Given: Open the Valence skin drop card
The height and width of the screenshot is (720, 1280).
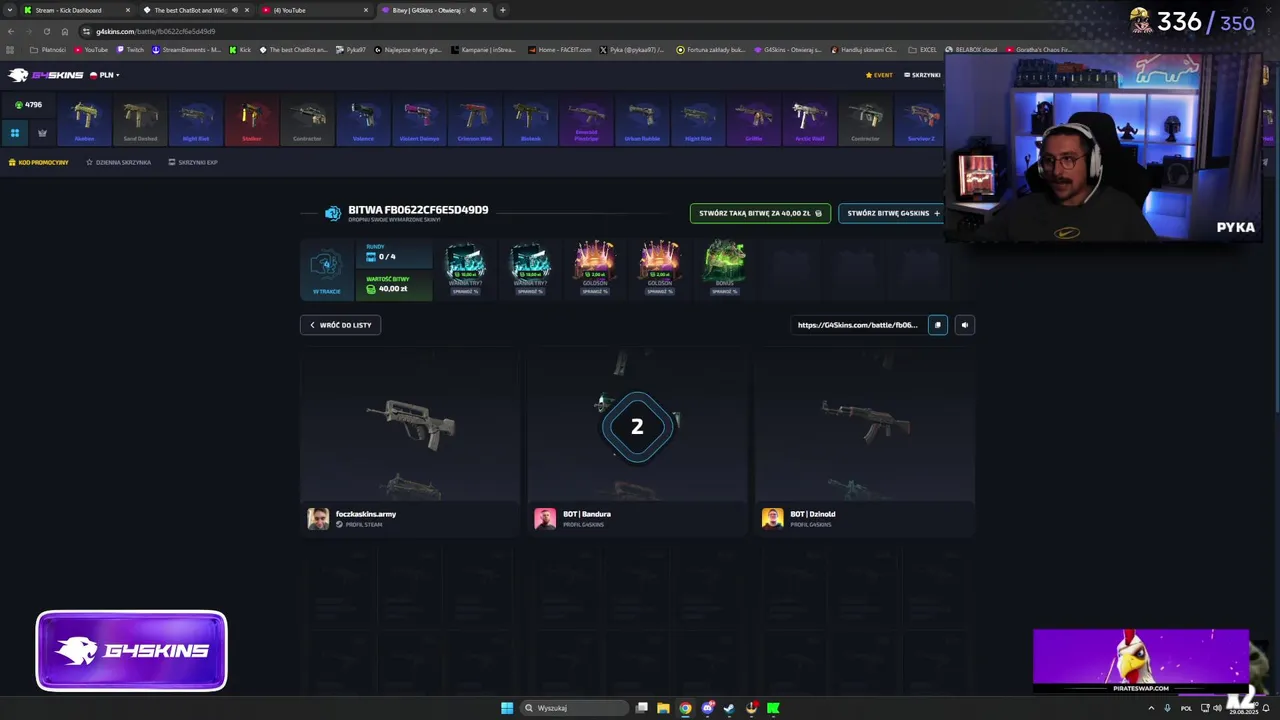Looking at the screenshot, I should 363,120.
